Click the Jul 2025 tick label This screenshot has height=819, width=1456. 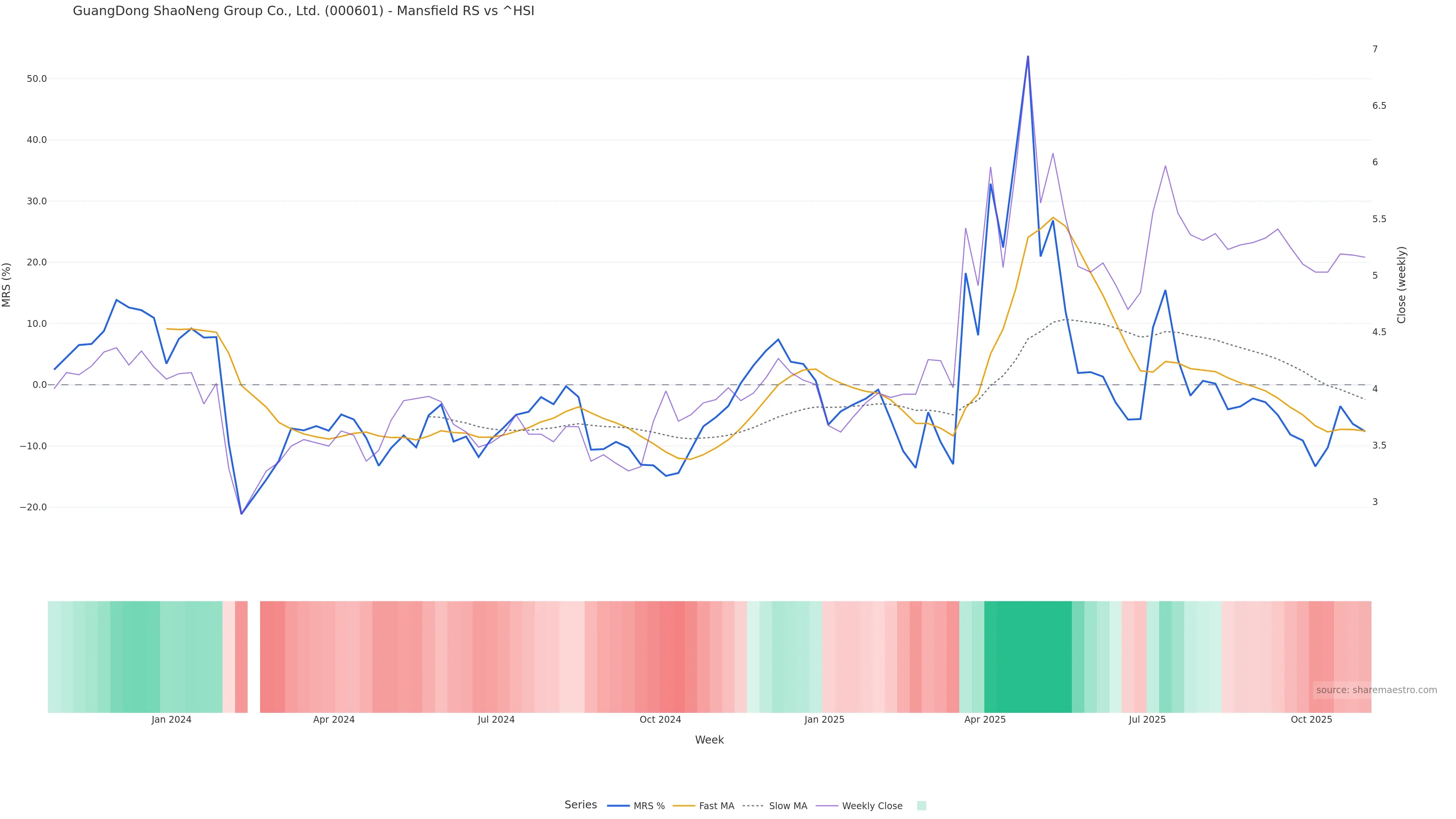[1147, 720]
